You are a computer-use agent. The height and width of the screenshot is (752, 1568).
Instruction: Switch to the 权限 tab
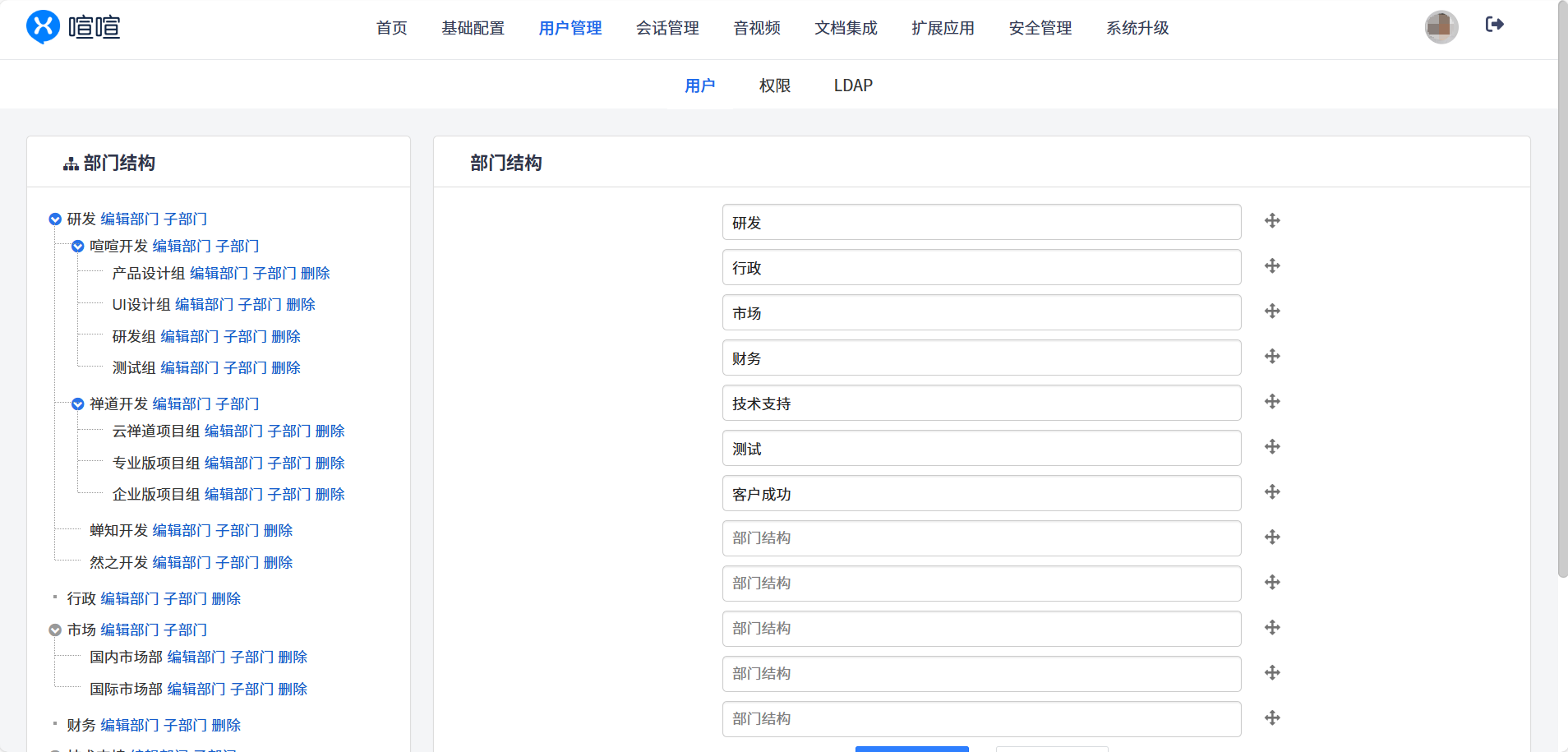tap(774, 85)
